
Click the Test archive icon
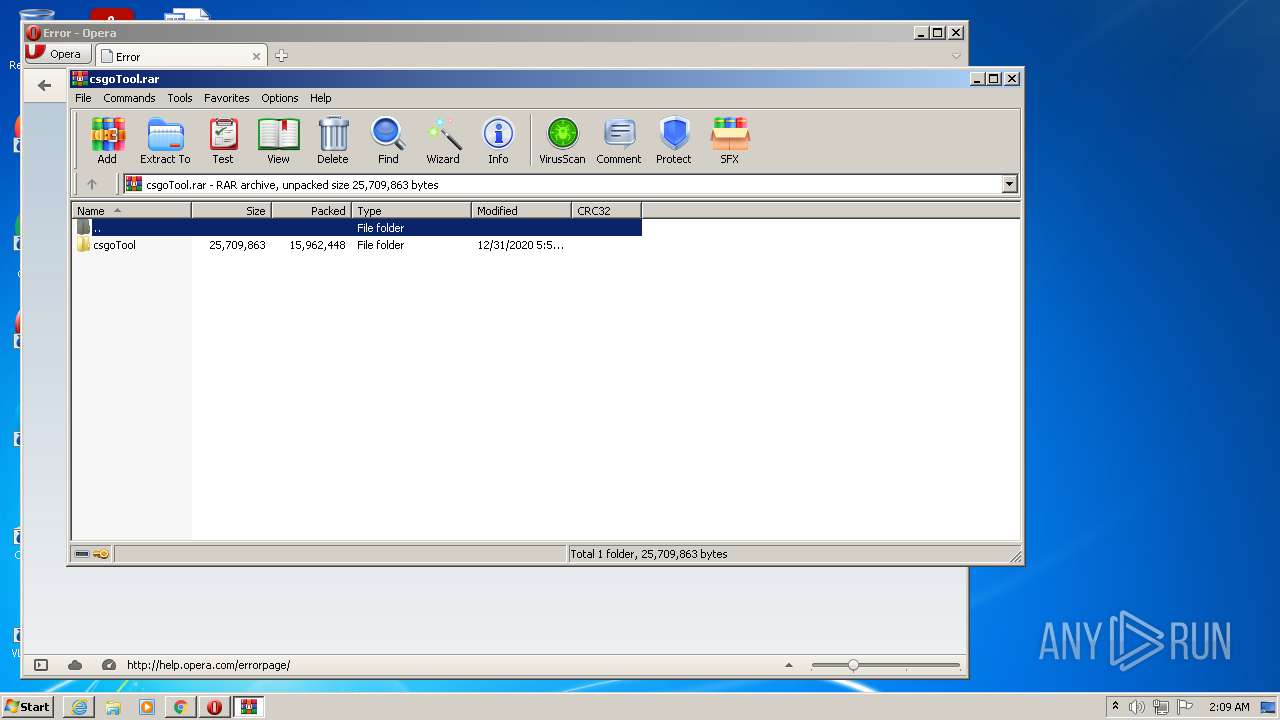(223, 140)
